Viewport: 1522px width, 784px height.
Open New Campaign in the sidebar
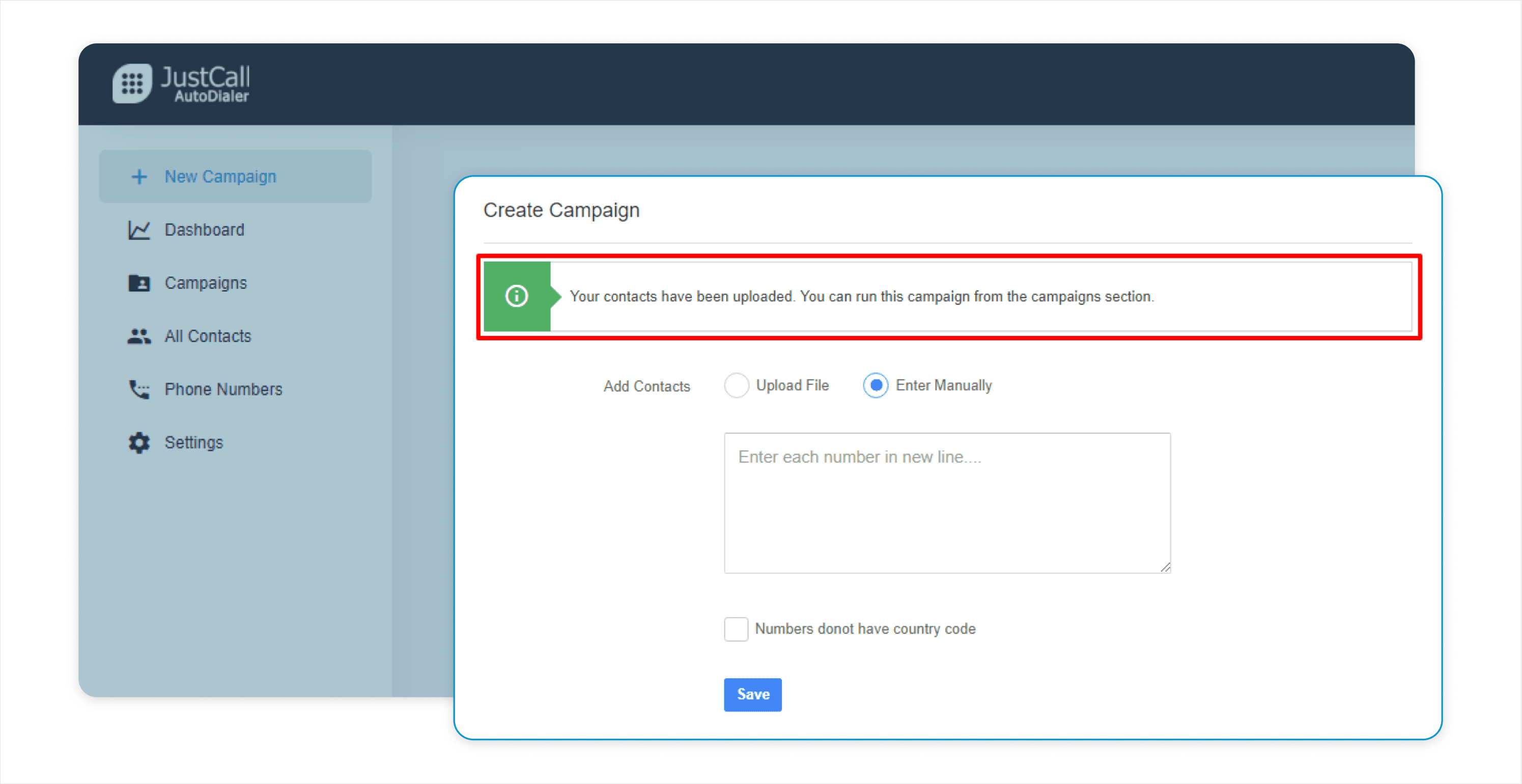[235, 177]
